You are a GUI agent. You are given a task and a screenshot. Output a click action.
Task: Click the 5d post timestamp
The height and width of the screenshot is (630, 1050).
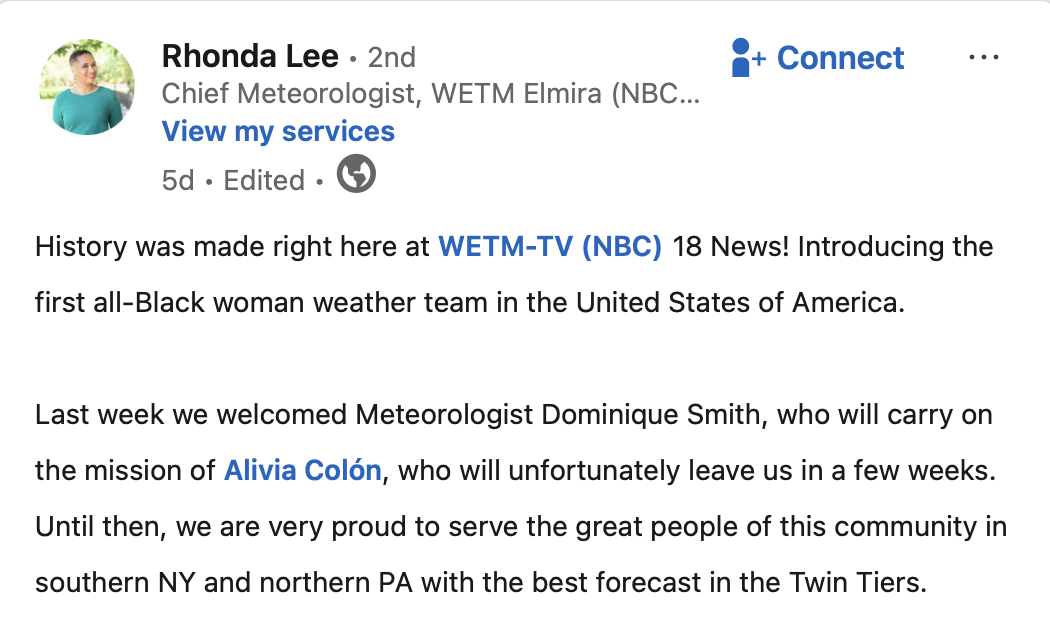[x=178, y=181]
